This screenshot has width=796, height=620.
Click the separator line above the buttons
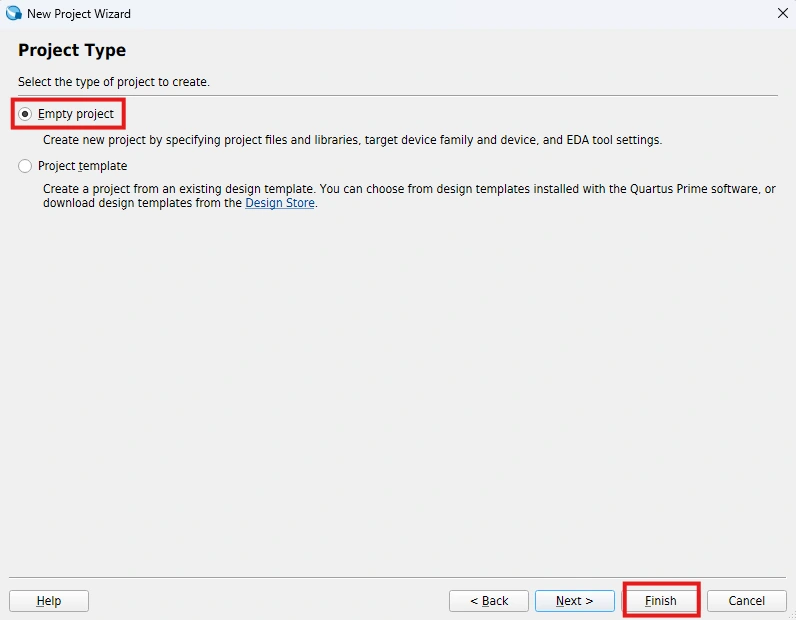[x=398, y=577]
